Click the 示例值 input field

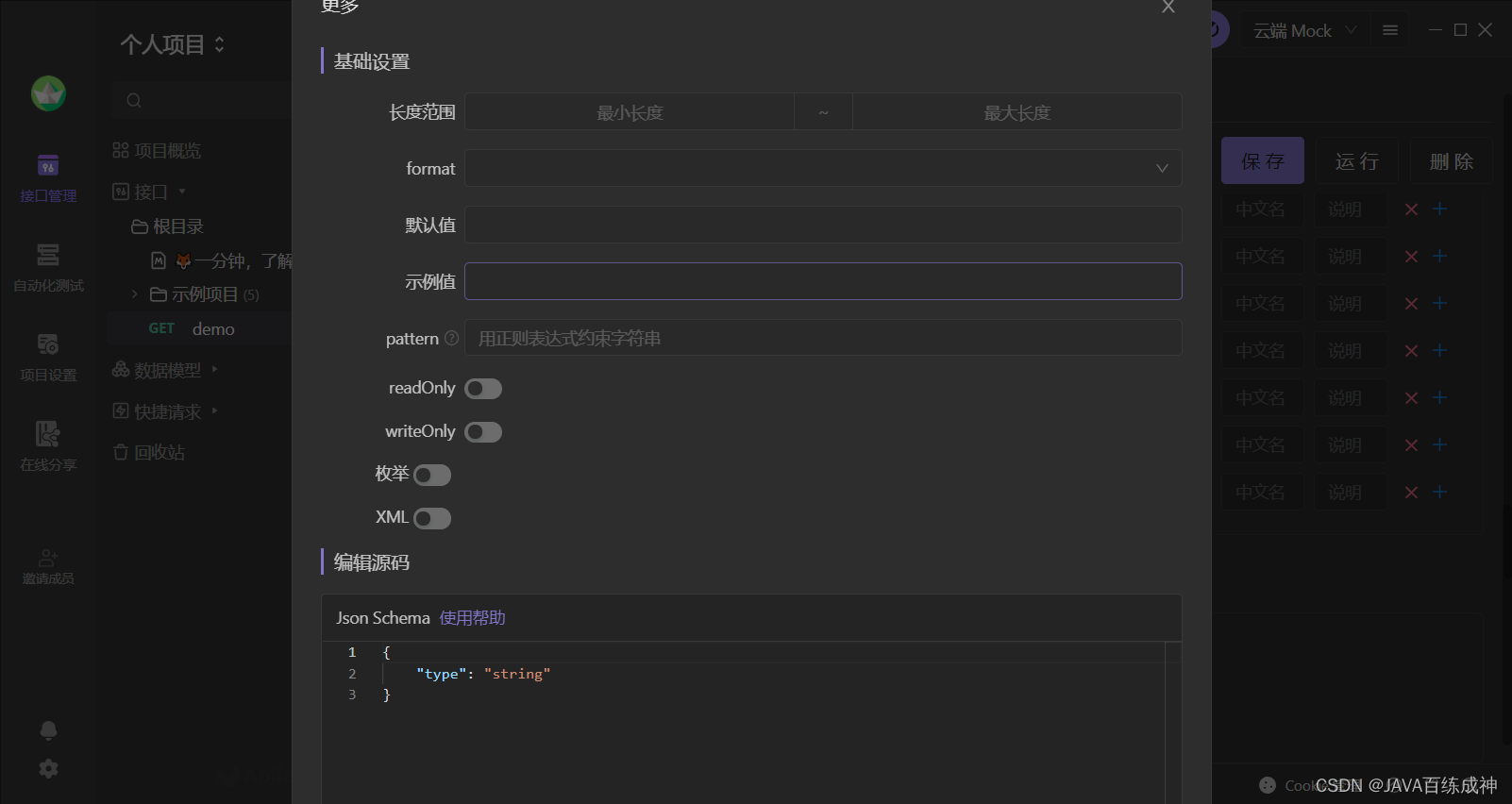[x=823, y=281]
